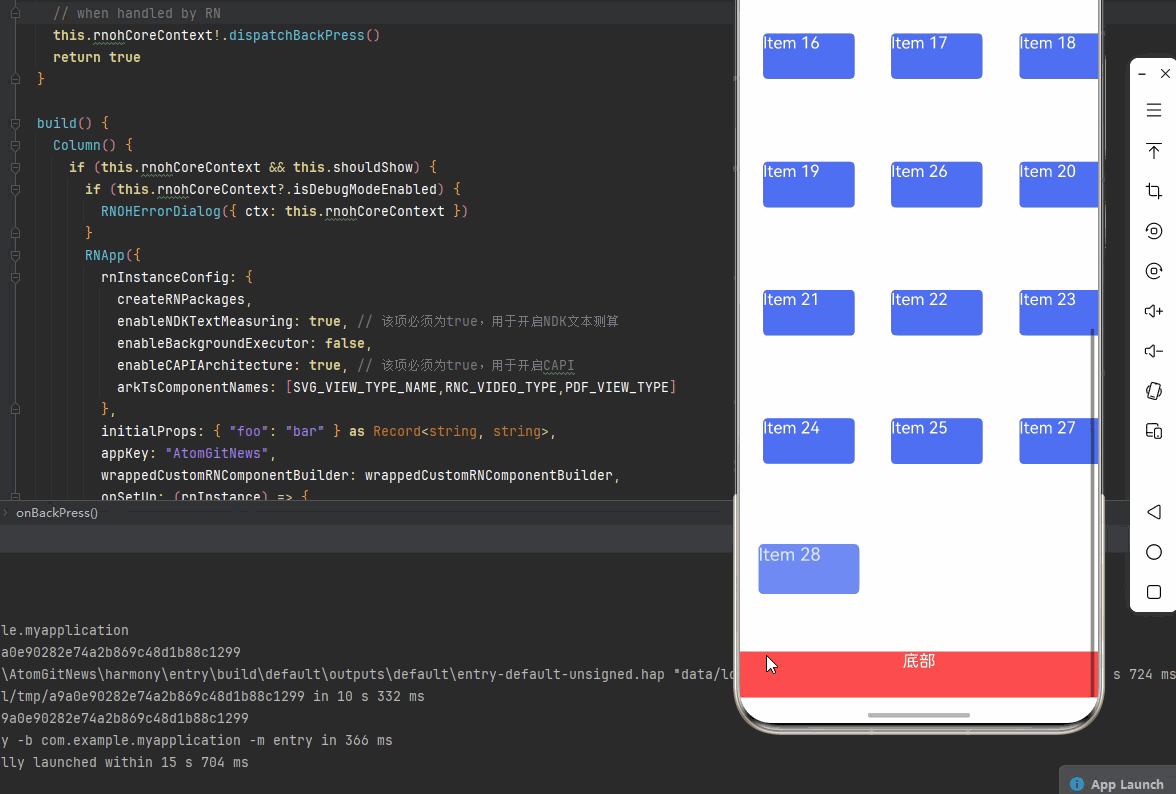
Task: Tap Item 23 in the emulator
Action: [1058, 313]
